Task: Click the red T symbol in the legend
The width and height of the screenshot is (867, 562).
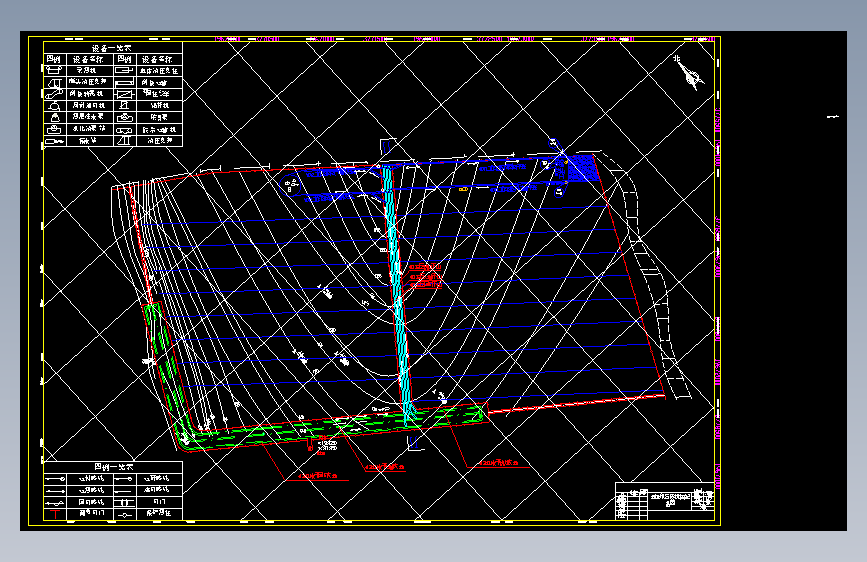Action: pyautogui.click(x=55, y=514)
